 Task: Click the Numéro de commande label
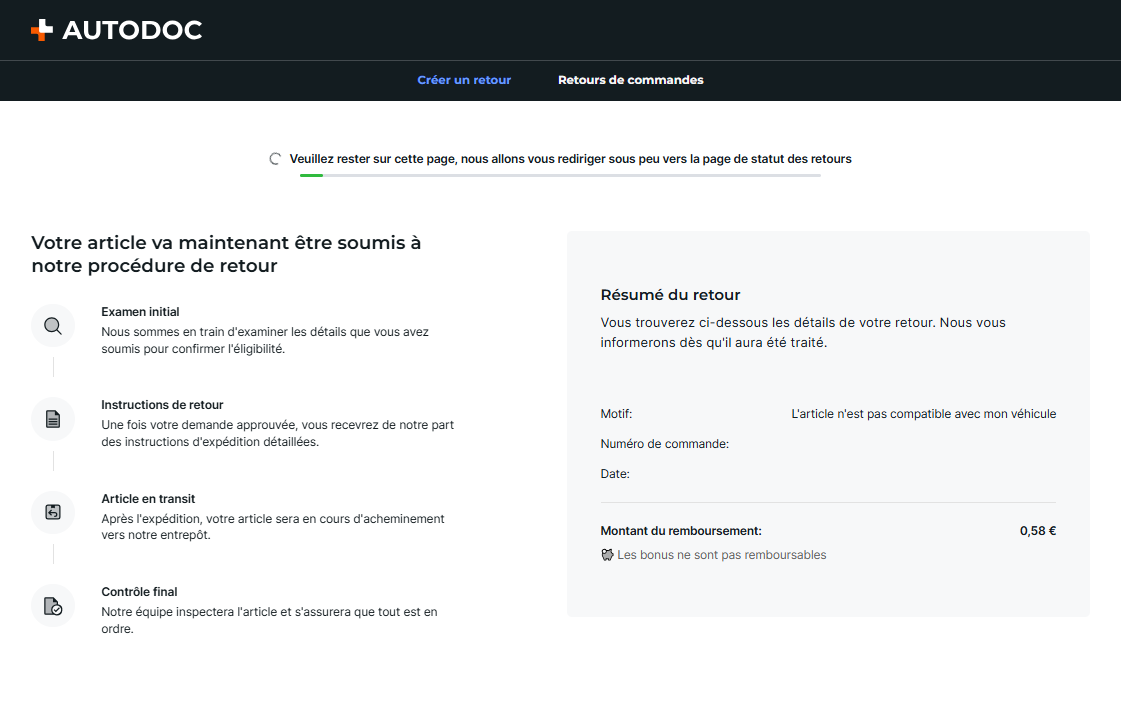click(664, 444)
